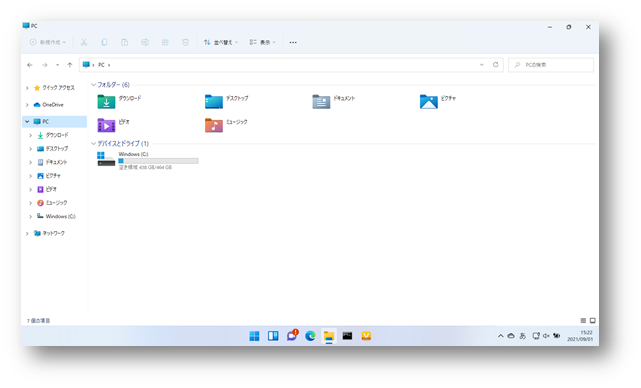Click the volume speaker icon in tray
Viewport: 641px width, 388px height.
tap(546, 336)
